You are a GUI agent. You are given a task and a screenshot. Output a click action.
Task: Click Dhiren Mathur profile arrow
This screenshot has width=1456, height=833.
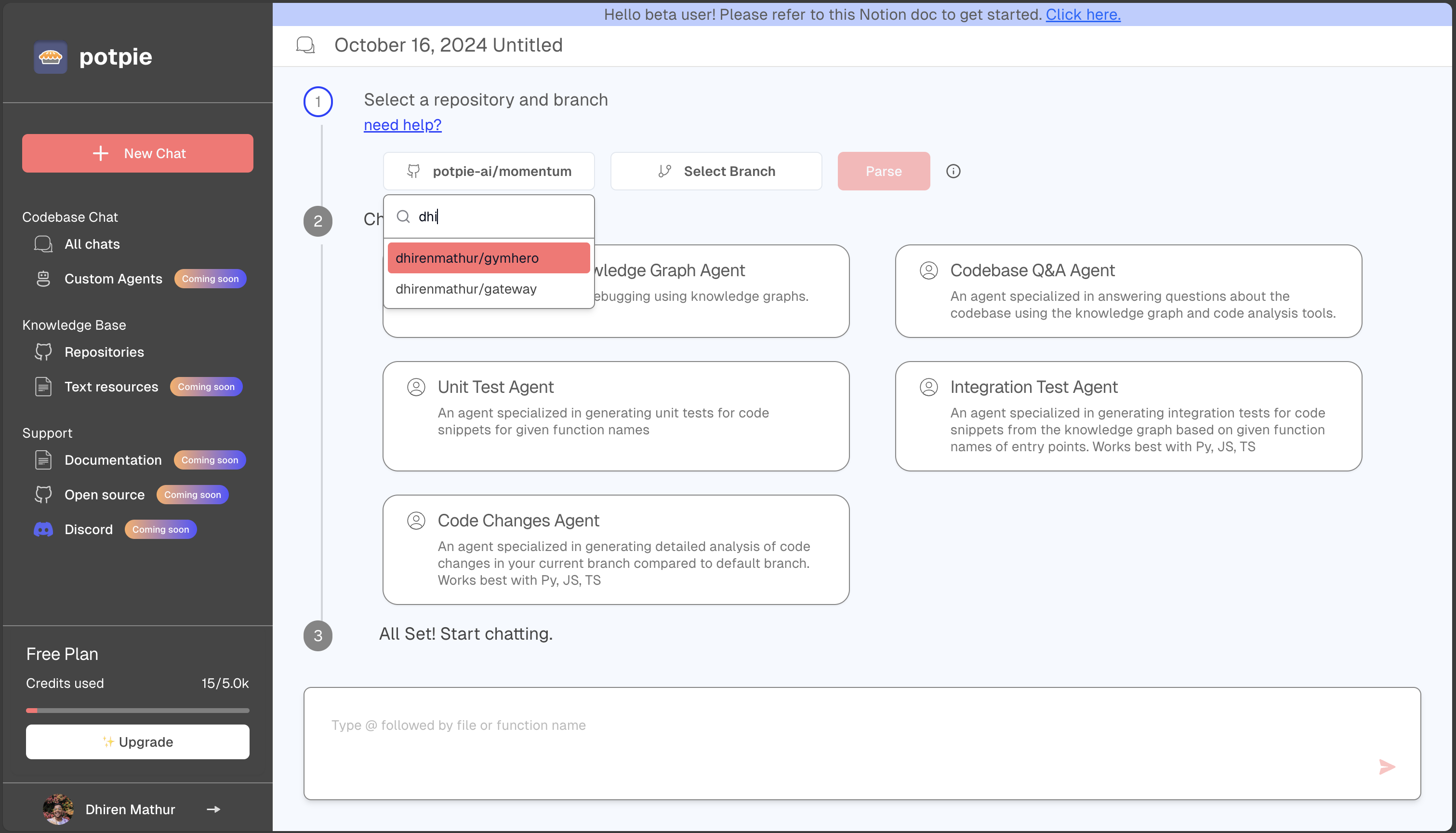212,809
